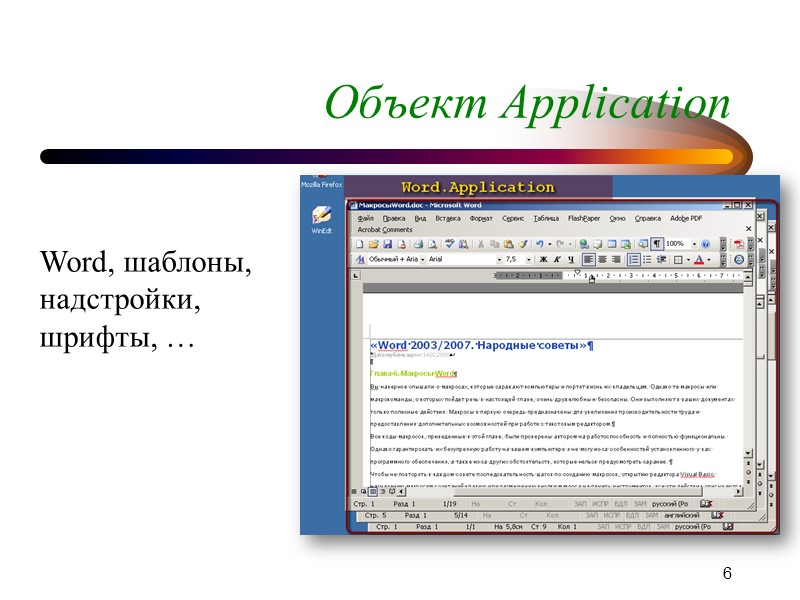Toggle the Numbered list button
800x600 pixels.
tap(633, 259)
